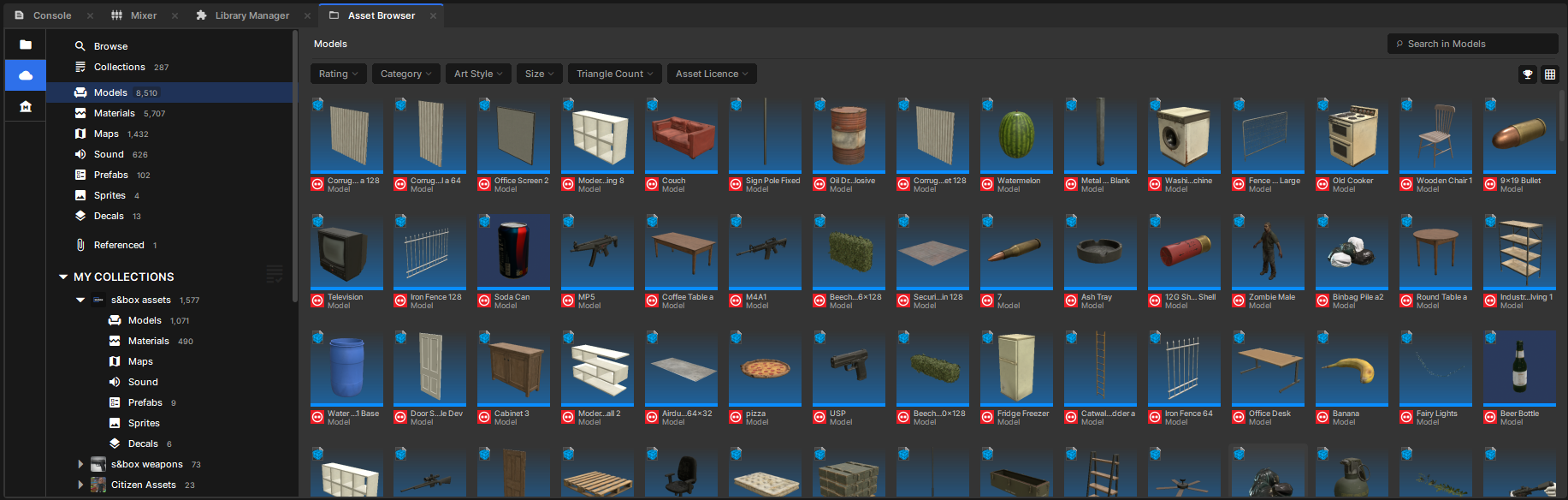Expand the Citizen Assets collection
The image size is (1568, 500).
click(80, 485)
